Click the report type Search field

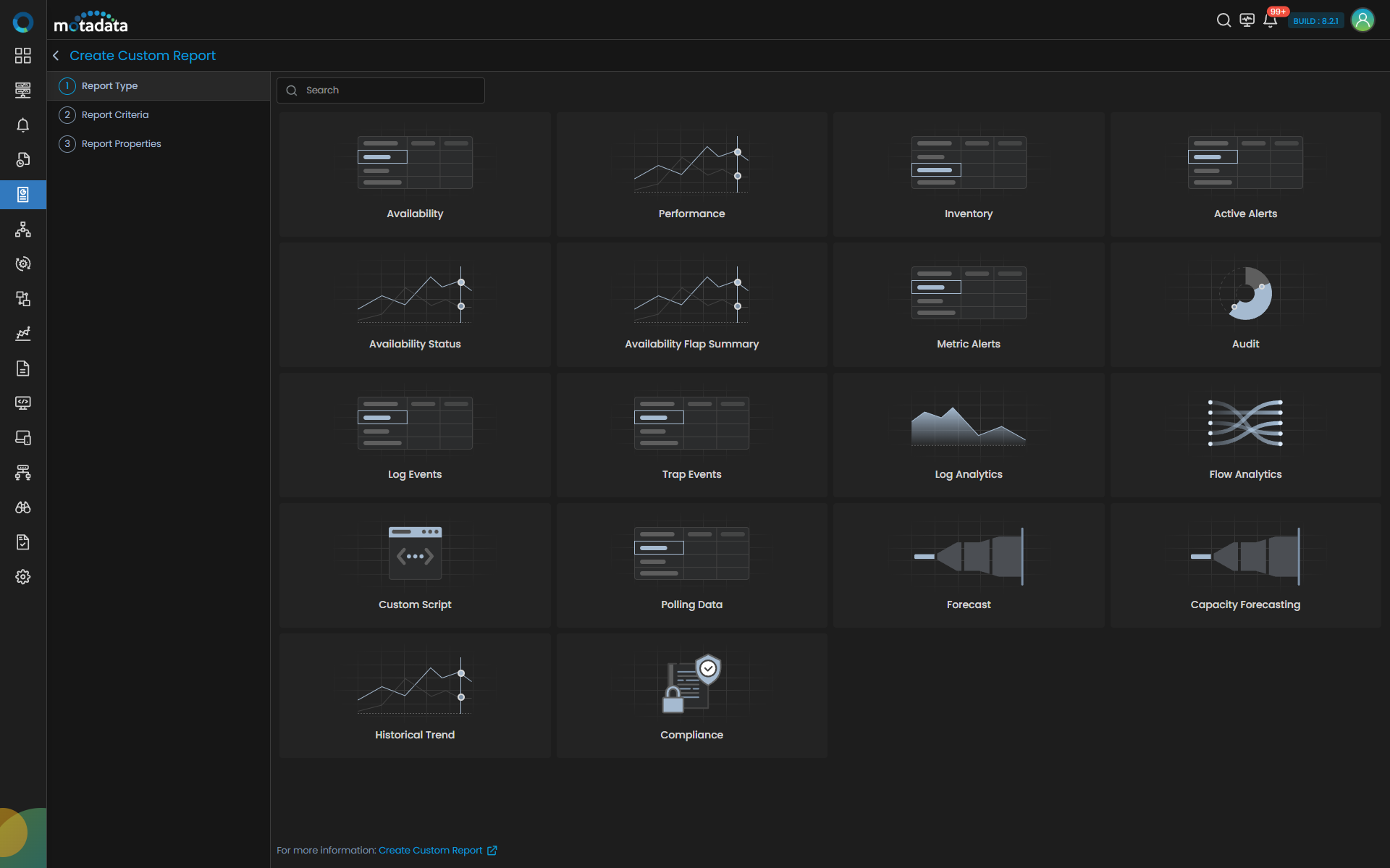[x=391, y=90]
